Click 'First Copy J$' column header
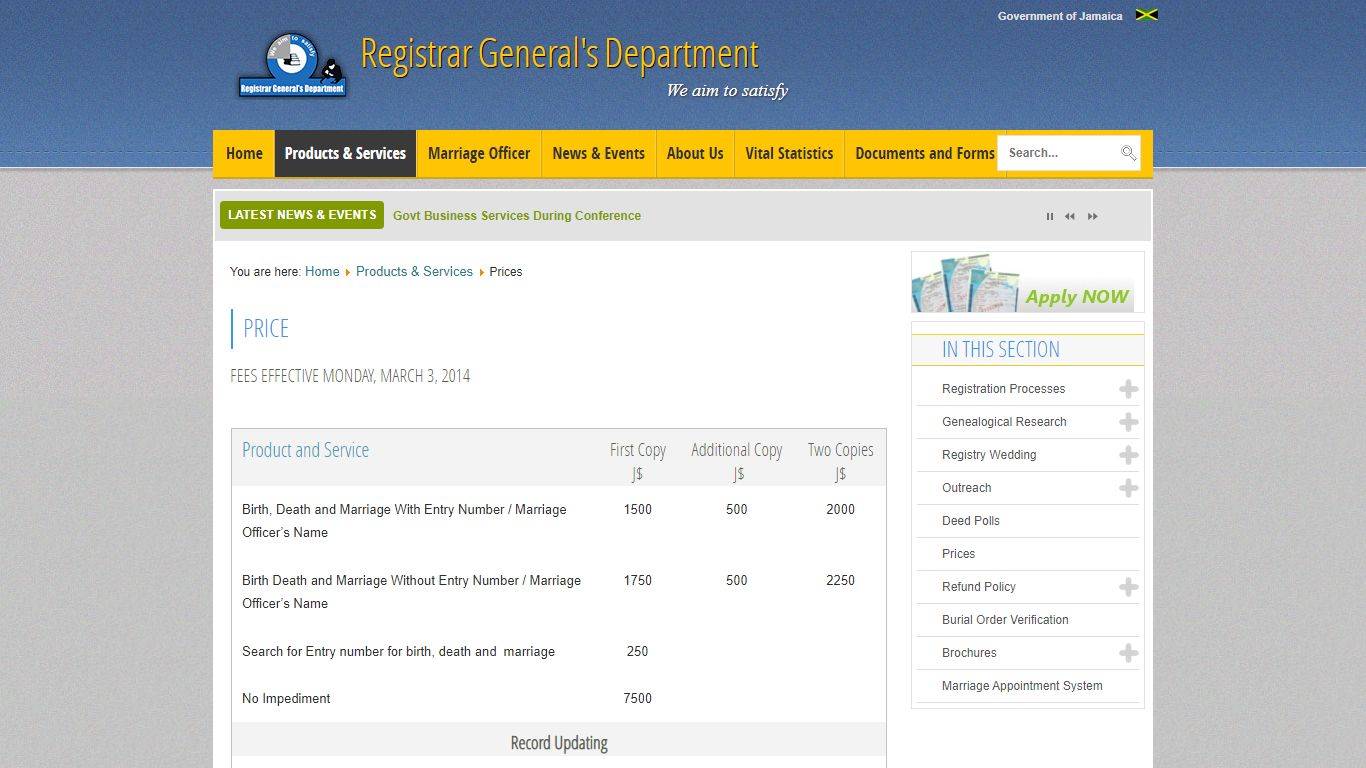Screen dimensions: 1366x768 (x=638, y=461)
